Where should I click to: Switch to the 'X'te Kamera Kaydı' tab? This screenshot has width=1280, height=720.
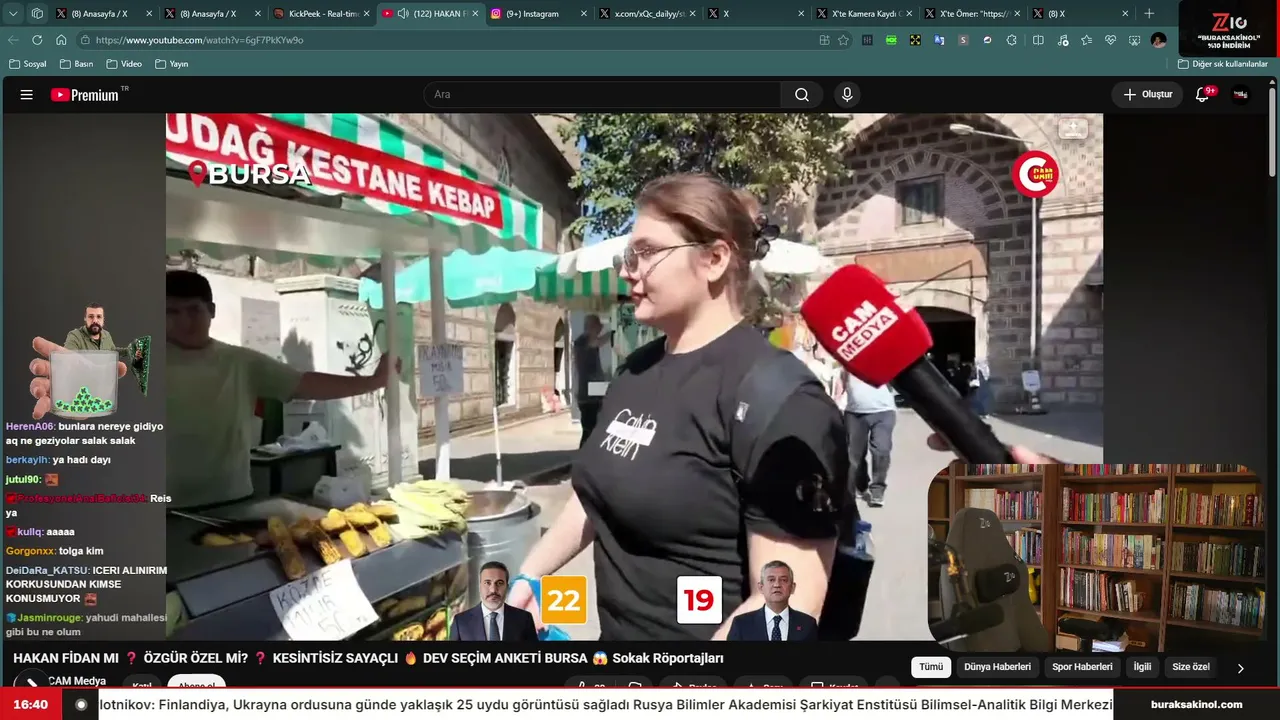tap(866, 14)
